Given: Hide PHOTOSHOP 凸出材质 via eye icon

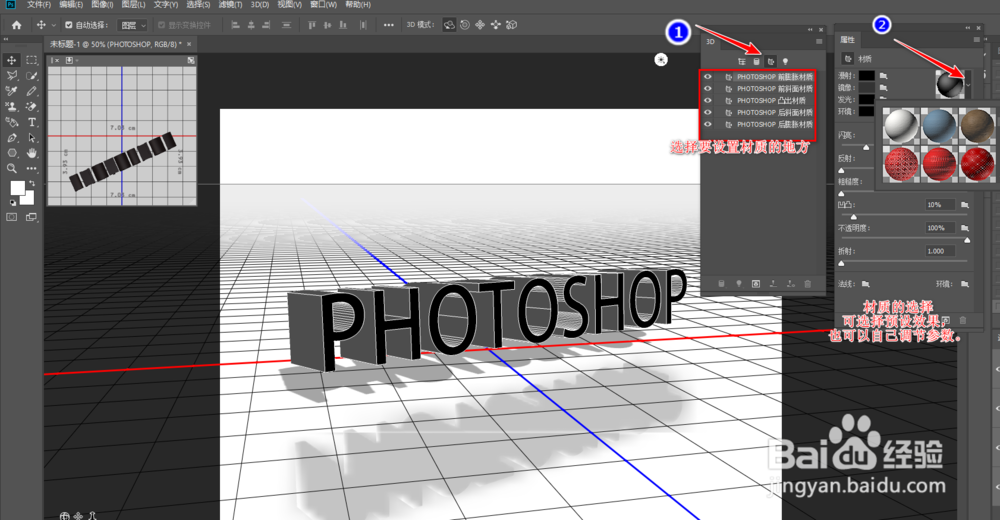Looking at the screenshot, I should pos(708,100).
